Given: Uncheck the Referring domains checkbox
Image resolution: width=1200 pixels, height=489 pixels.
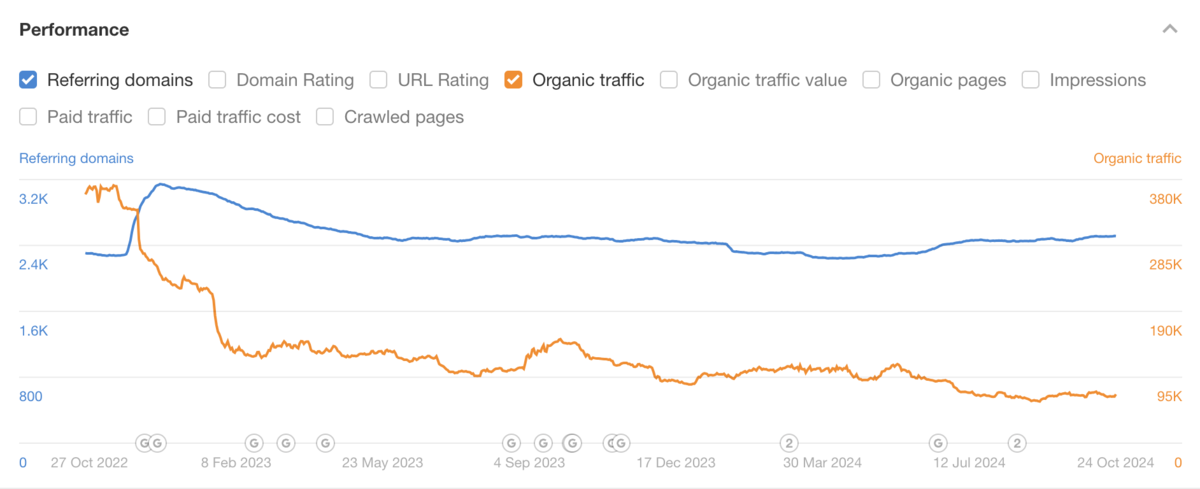Looking at the screenshot, I should [28, 80].
